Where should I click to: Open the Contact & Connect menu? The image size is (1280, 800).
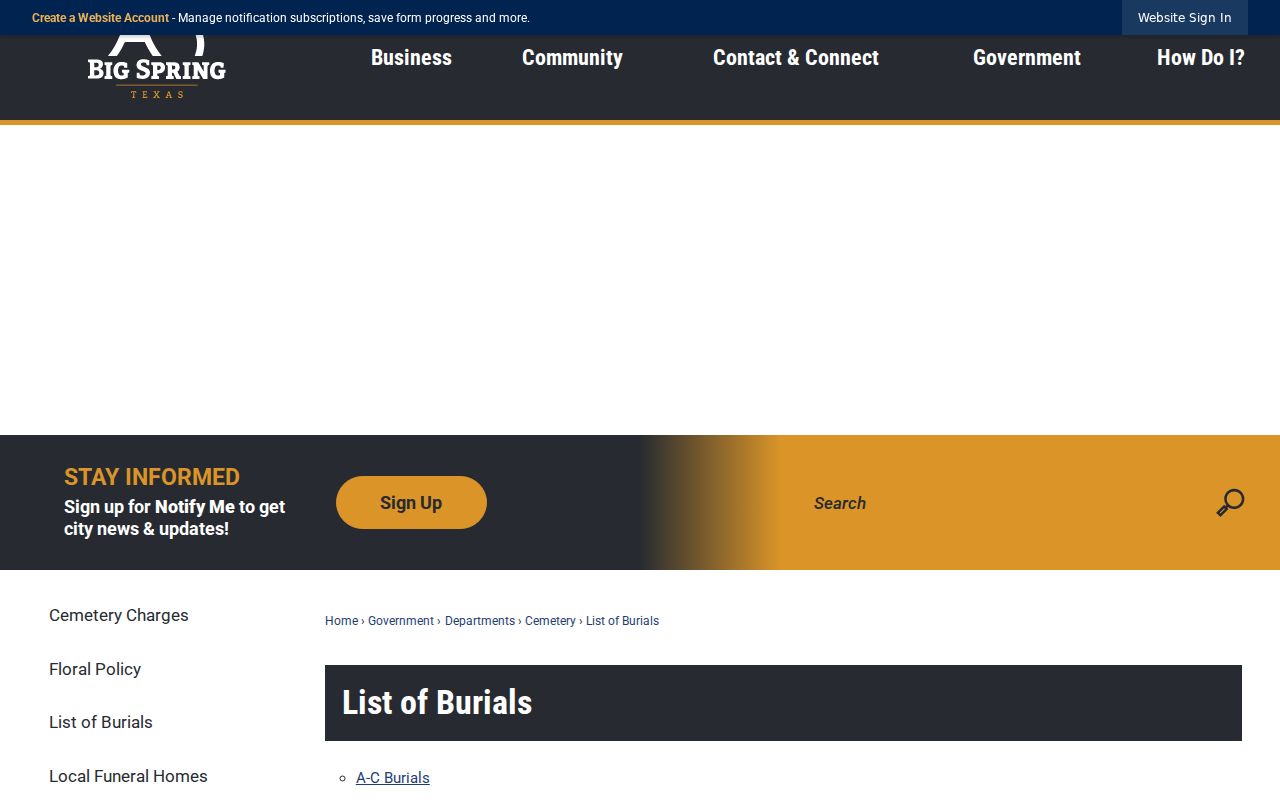click(796, 58)
